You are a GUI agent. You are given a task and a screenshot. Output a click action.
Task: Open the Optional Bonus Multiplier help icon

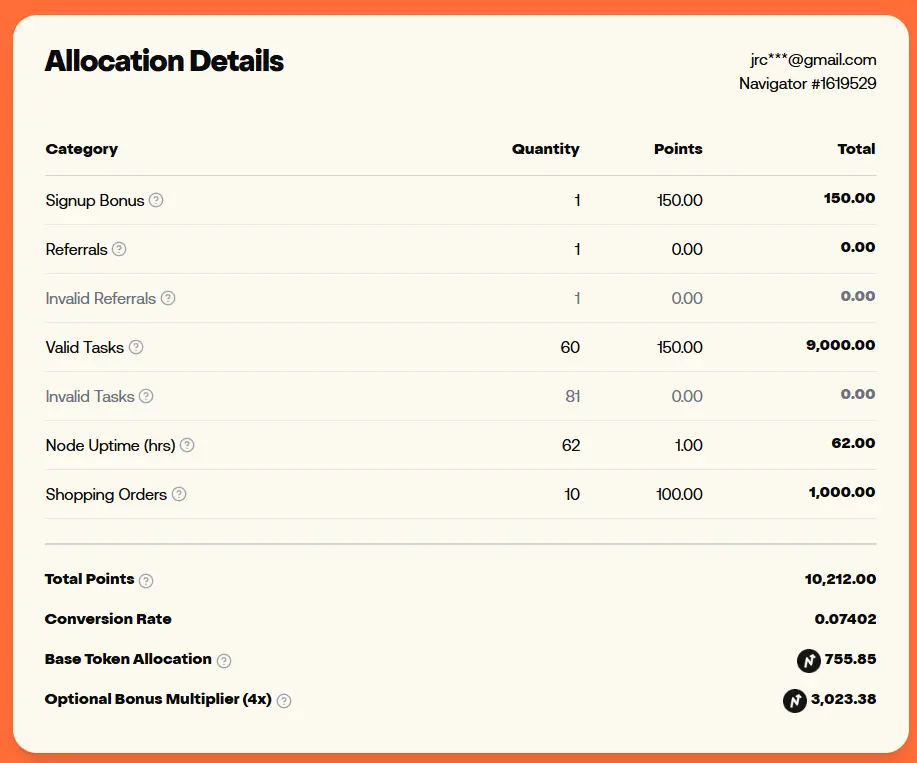(284, 700)
